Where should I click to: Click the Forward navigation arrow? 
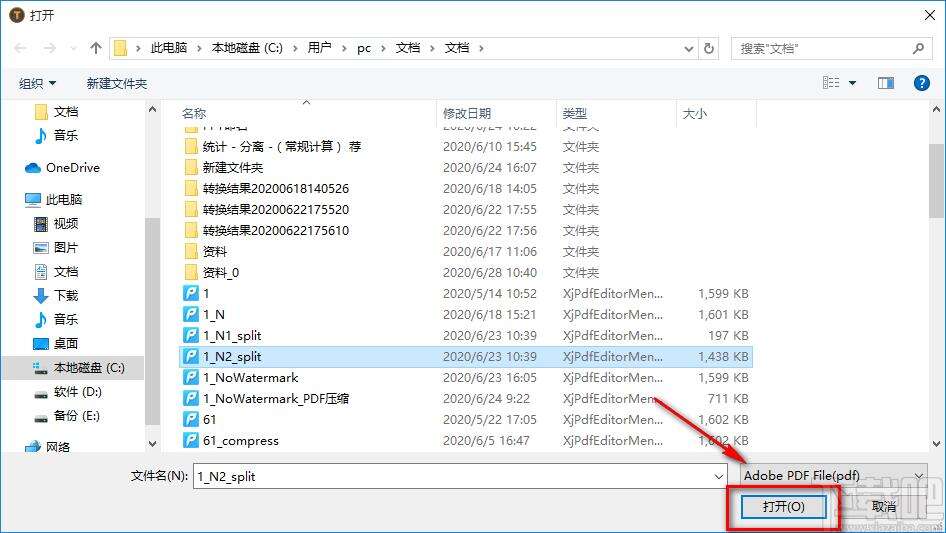(x=50, y=48)
